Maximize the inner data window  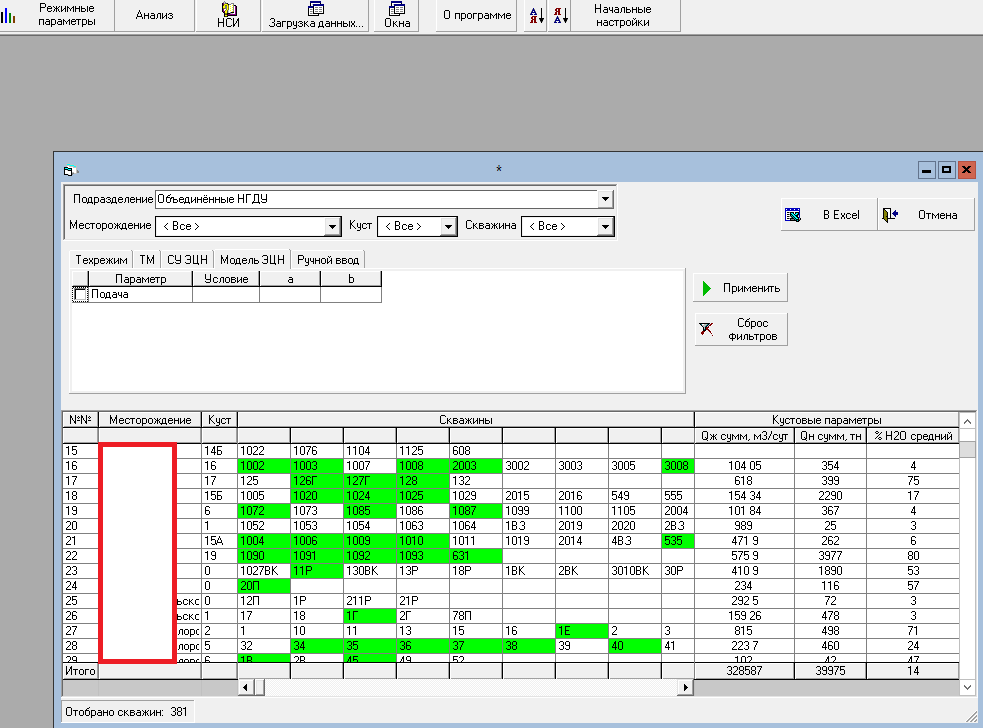947,170
